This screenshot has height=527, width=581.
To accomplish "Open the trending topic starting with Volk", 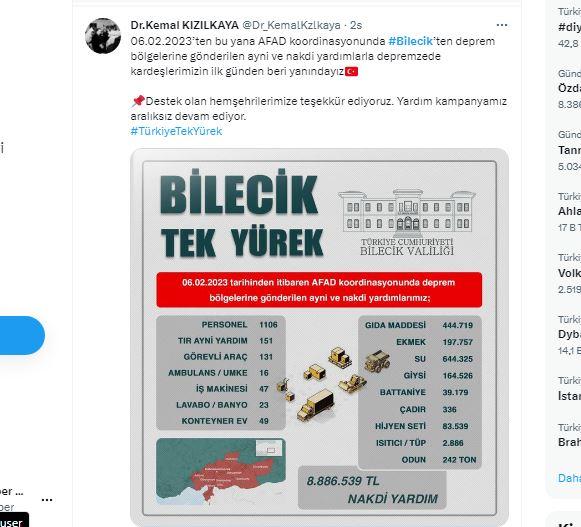I will click(x=569, y=273).
